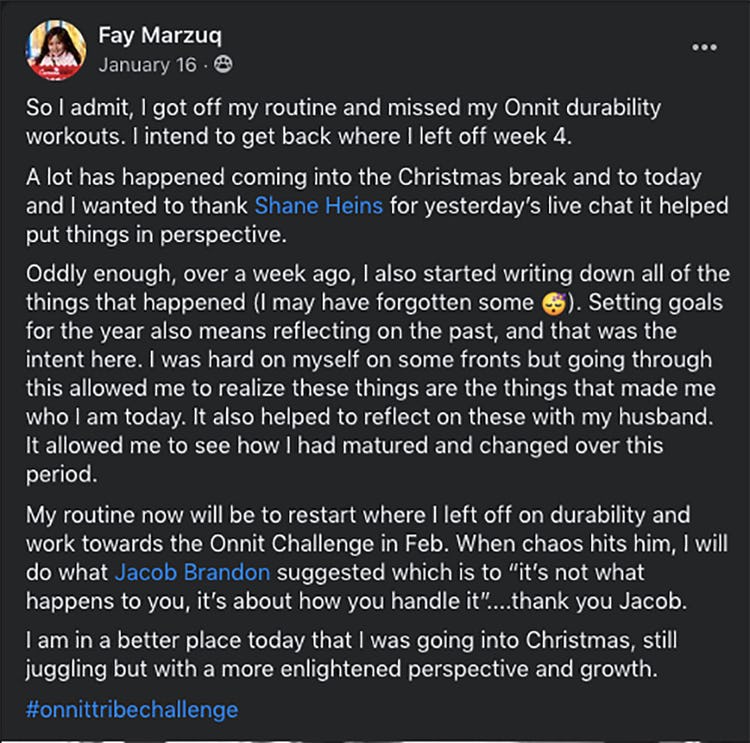Image resolution: width=750 pixels, height=743 pixels.
Task: Open Fay Marzuq's profile name link
Action: 160,37
